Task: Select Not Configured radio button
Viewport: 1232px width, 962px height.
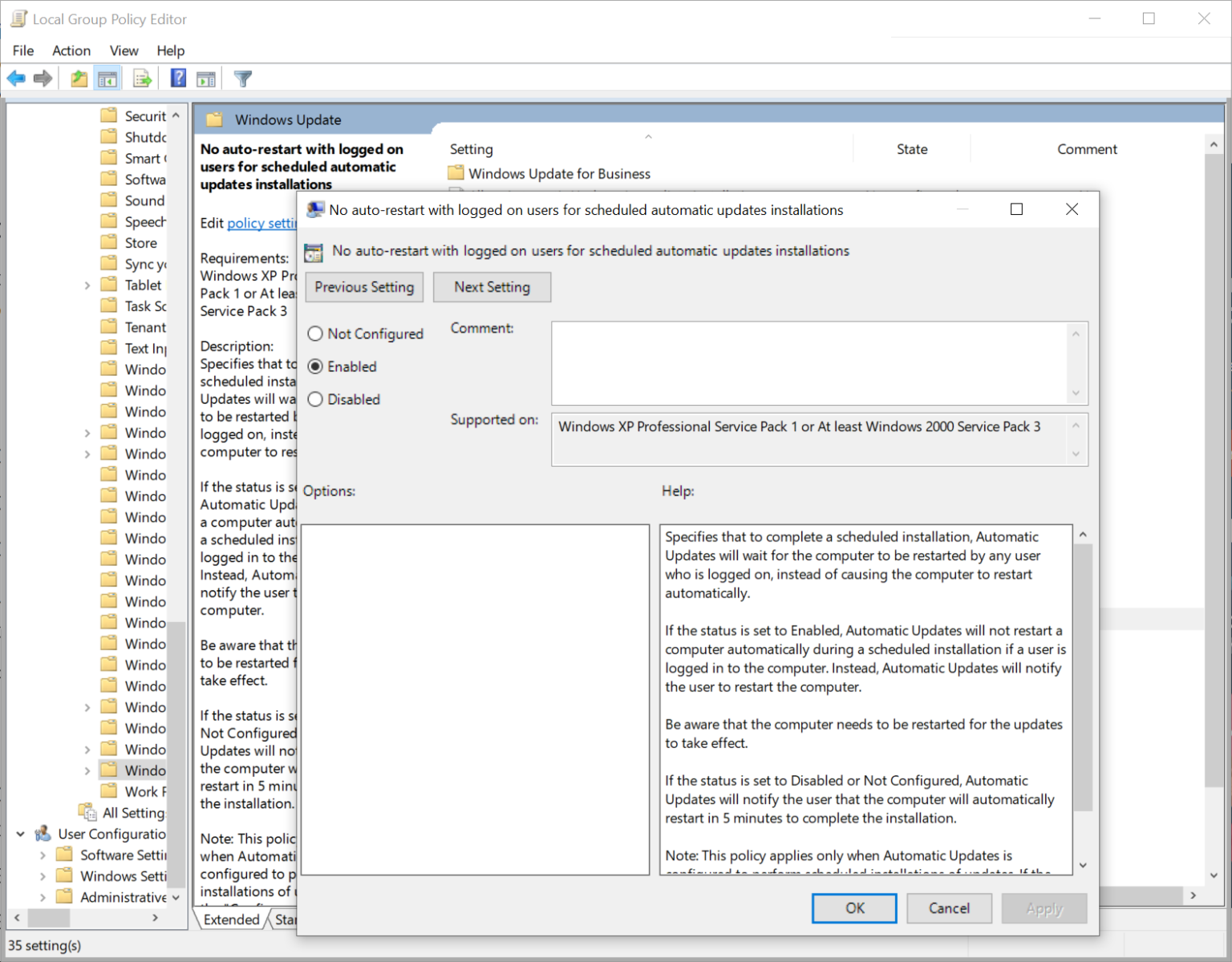Action: (x=315, y=333)
